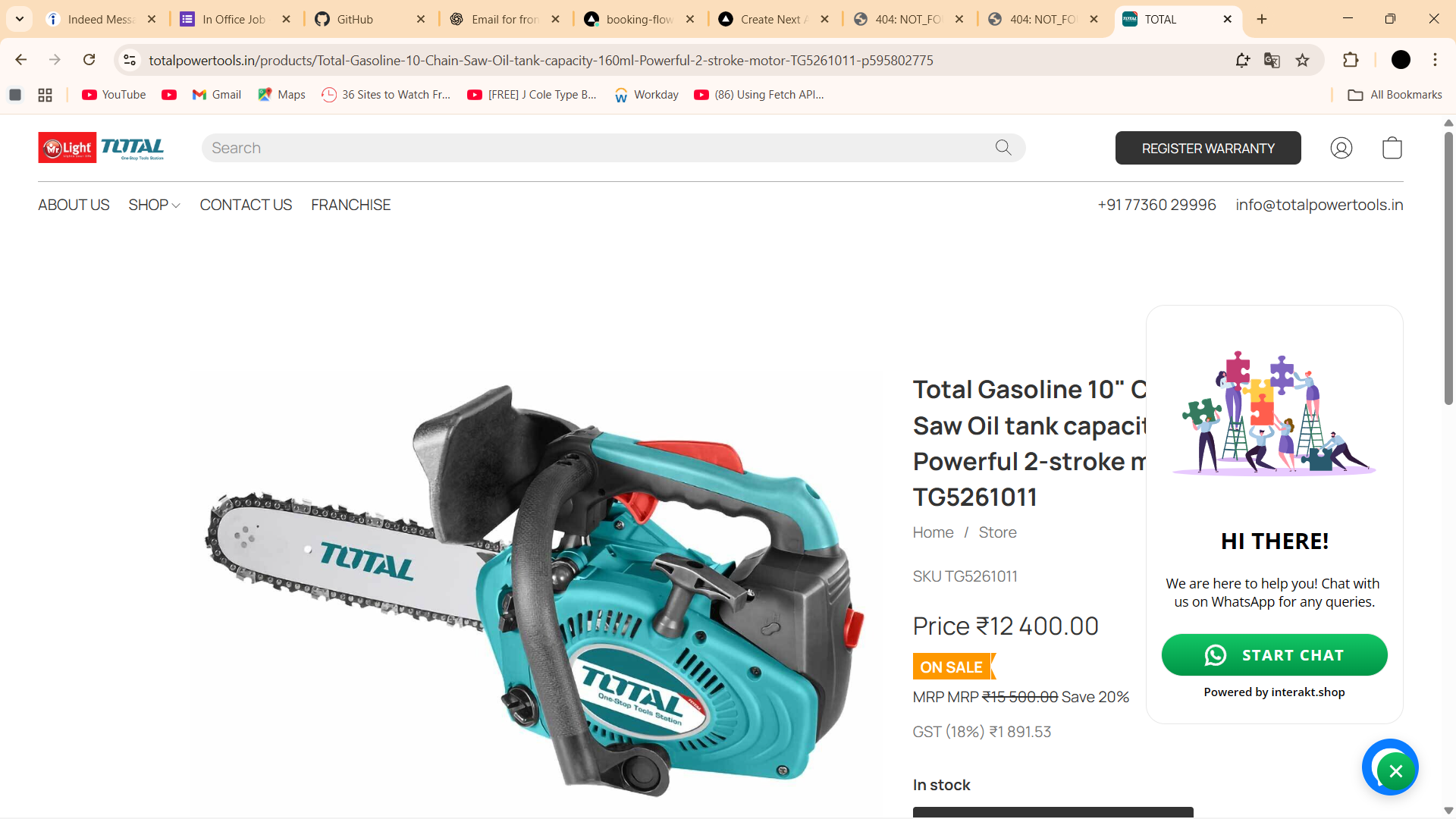
Task: Click the address bar URL
Action: click(x=541, y=60)
